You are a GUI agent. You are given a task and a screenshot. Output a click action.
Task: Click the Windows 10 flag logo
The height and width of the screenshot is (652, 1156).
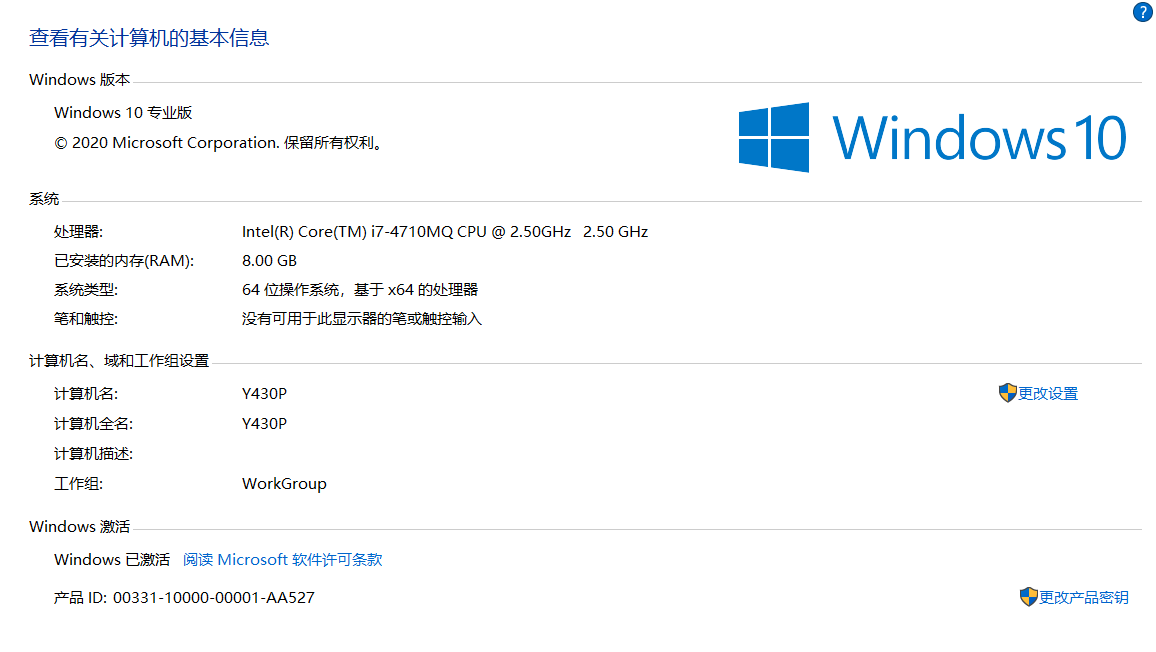773,137
